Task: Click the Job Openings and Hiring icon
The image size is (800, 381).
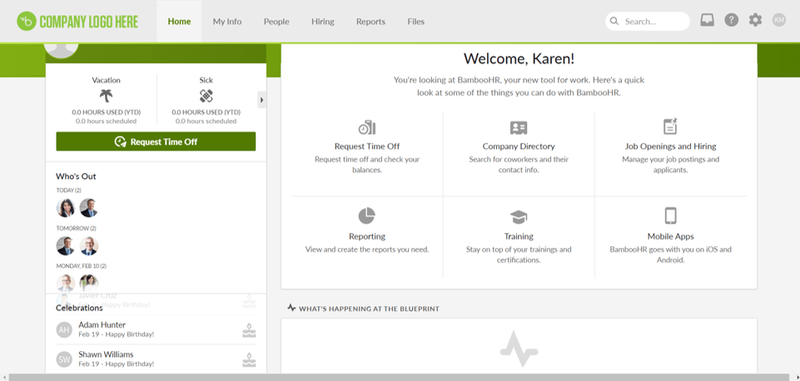Action: point(670,126)
